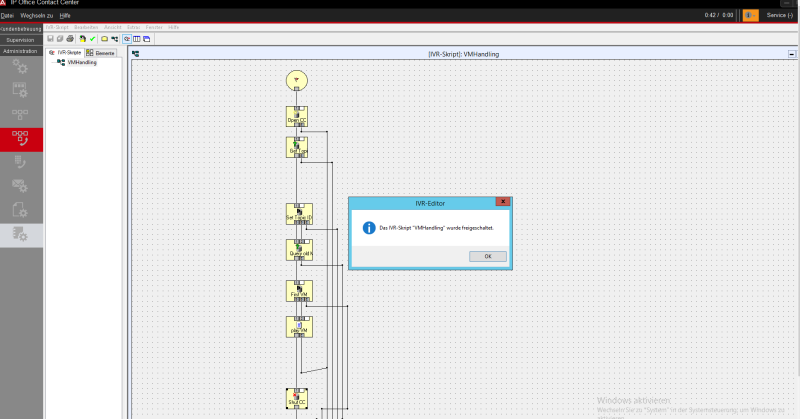Screen dimensions: 800x419
Task: Open the Ansicht menu
Action: (x=113, y=28)
